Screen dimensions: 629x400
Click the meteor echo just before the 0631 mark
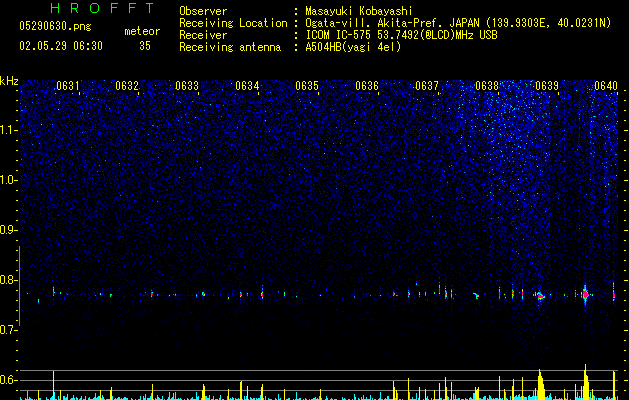53,292
